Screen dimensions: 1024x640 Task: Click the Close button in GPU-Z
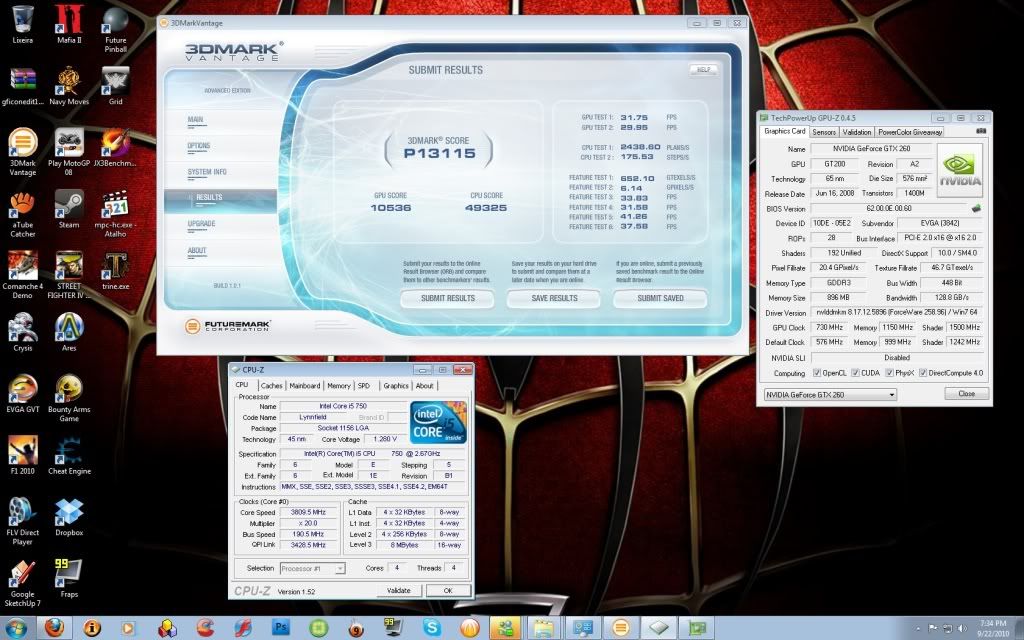967,394
